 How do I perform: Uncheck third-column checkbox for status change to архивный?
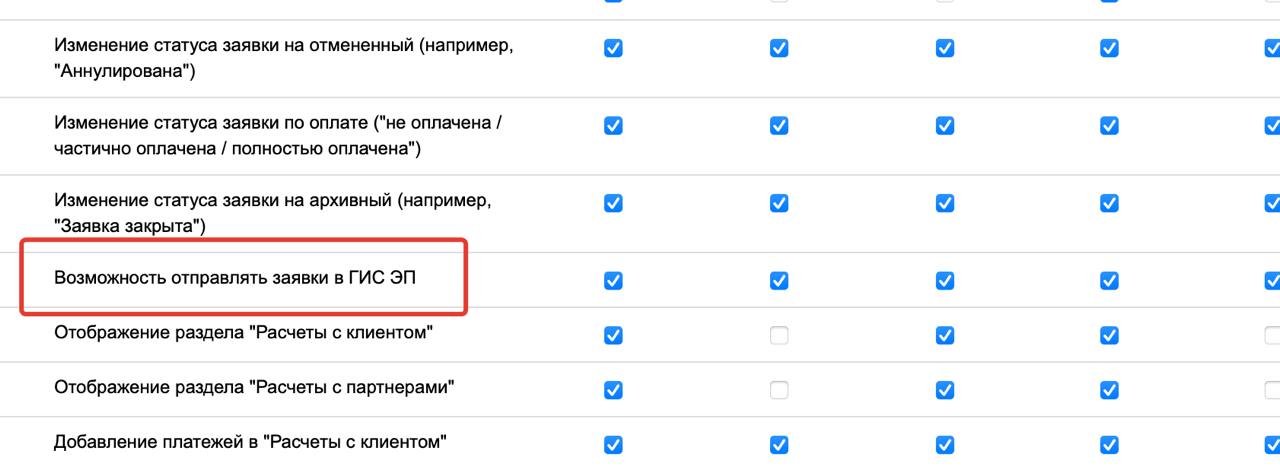945,203
